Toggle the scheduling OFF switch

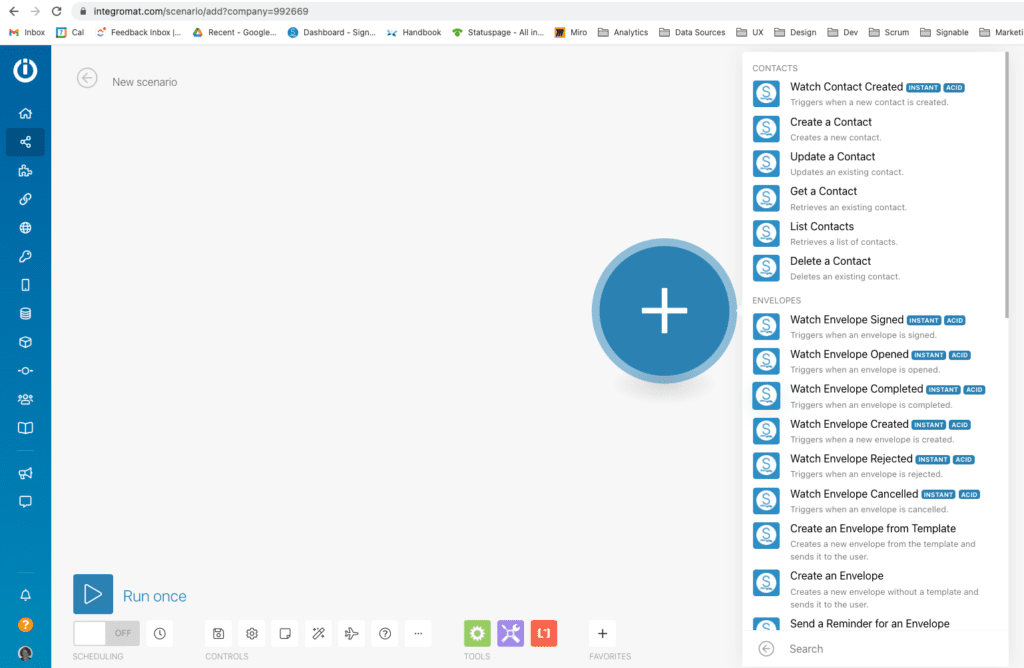106,633
